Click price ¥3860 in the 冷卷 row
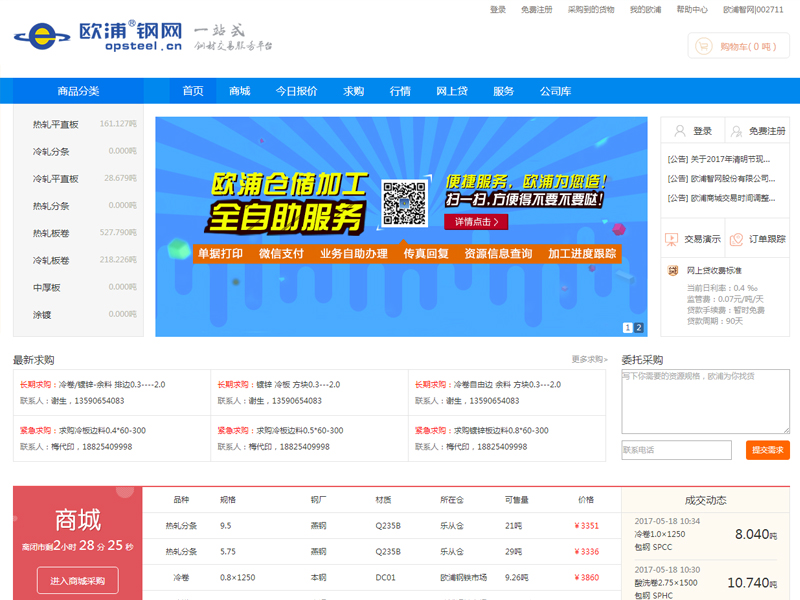 click(x=586, y=578)
